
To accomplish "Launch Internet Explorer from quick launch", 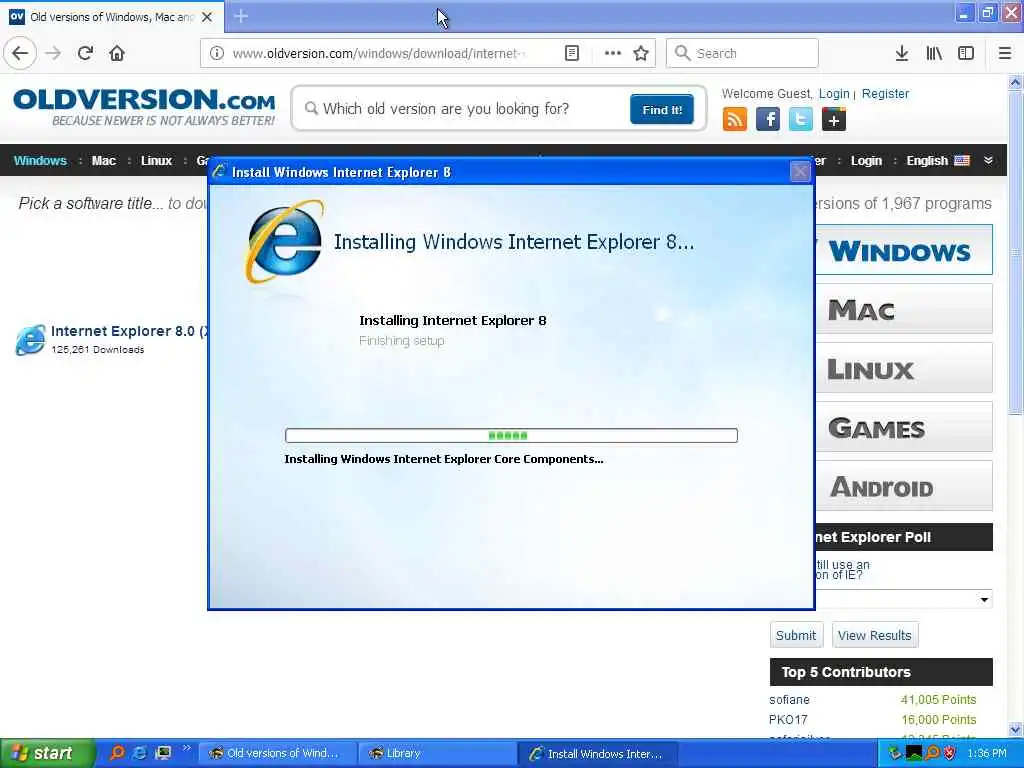I will coord(139,753).
